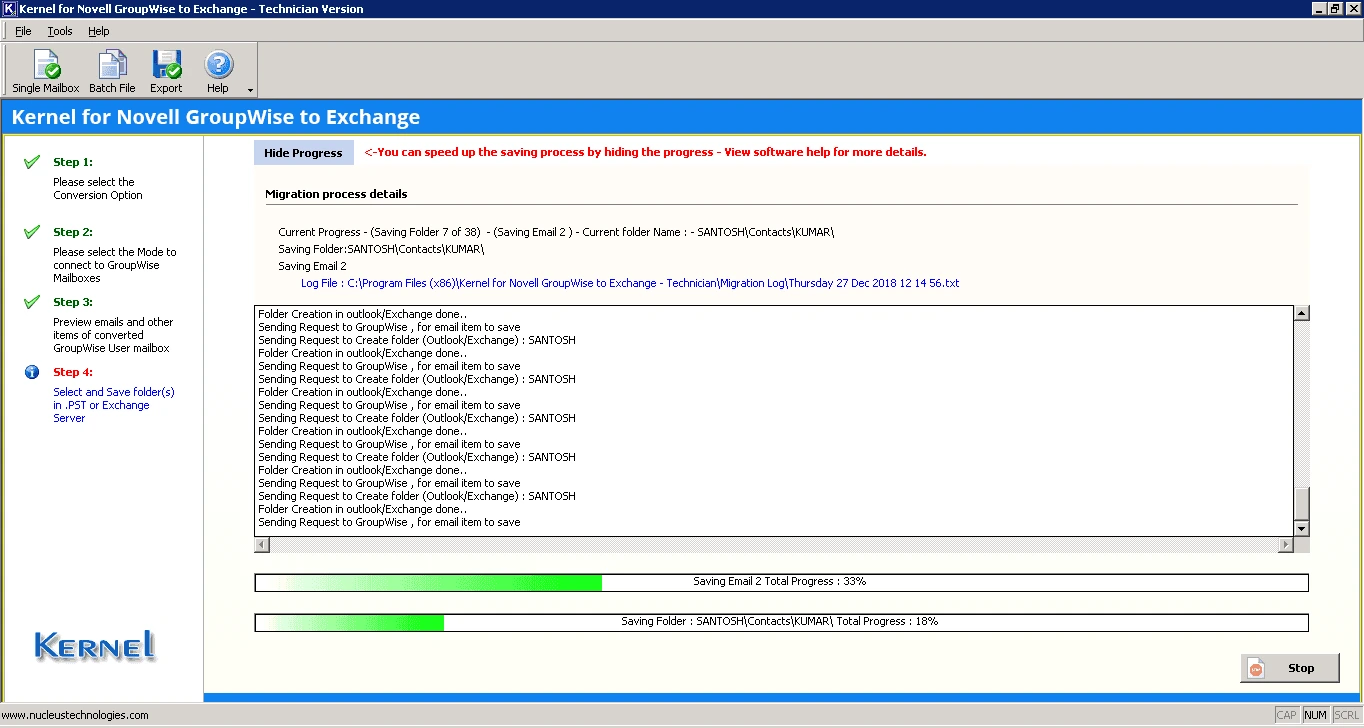Click the Kernel logo

pyautogui.click(x=95, y=645)
